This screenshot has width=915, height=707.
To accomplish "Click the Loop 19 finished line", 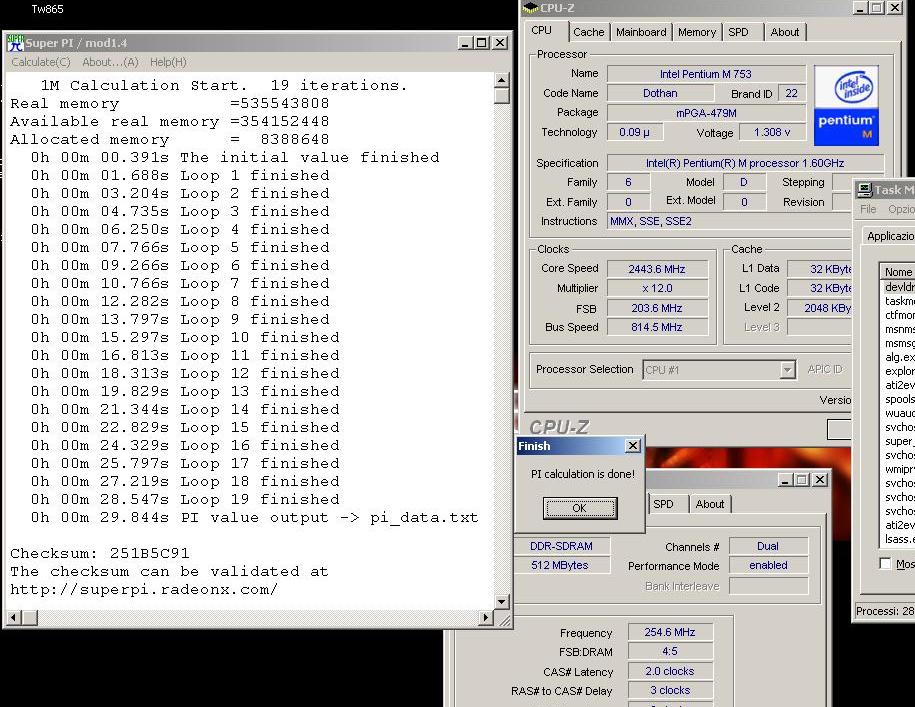I will pyautogui.click(x=185, y=499).
